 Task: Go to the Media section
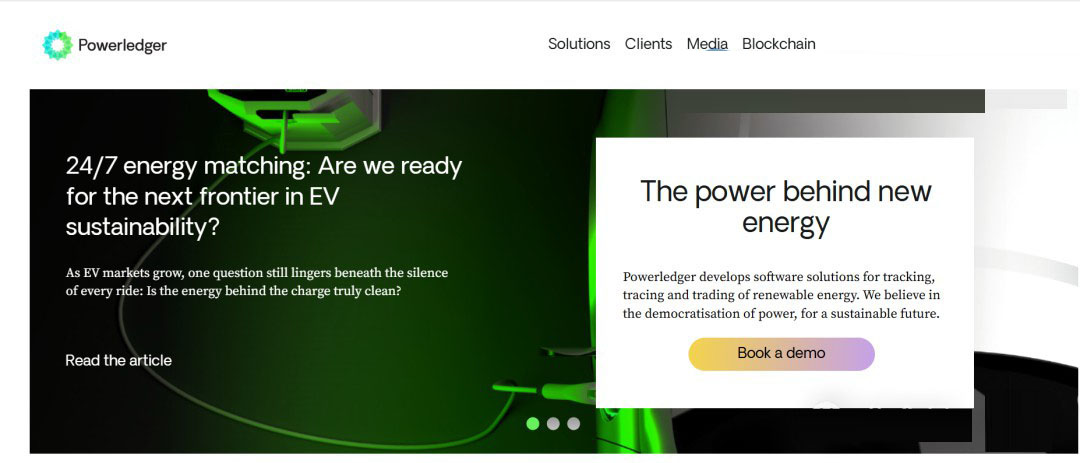click(x=707, y=44)
